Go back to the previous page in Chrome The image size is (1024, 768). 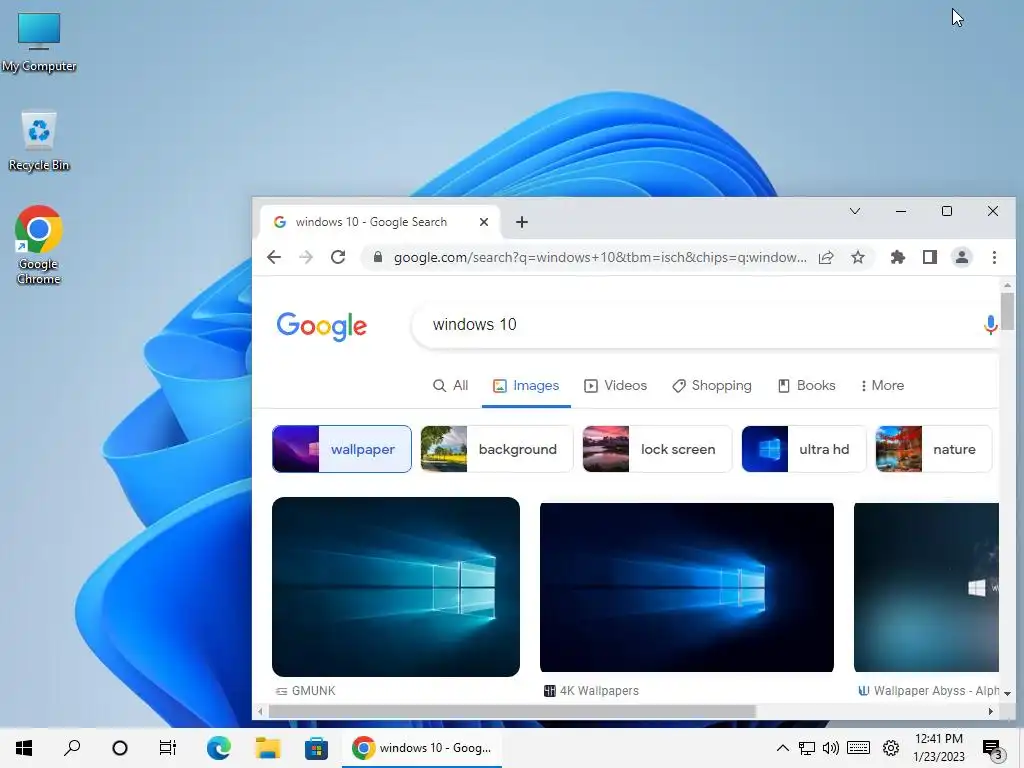[x=274, y=257]
